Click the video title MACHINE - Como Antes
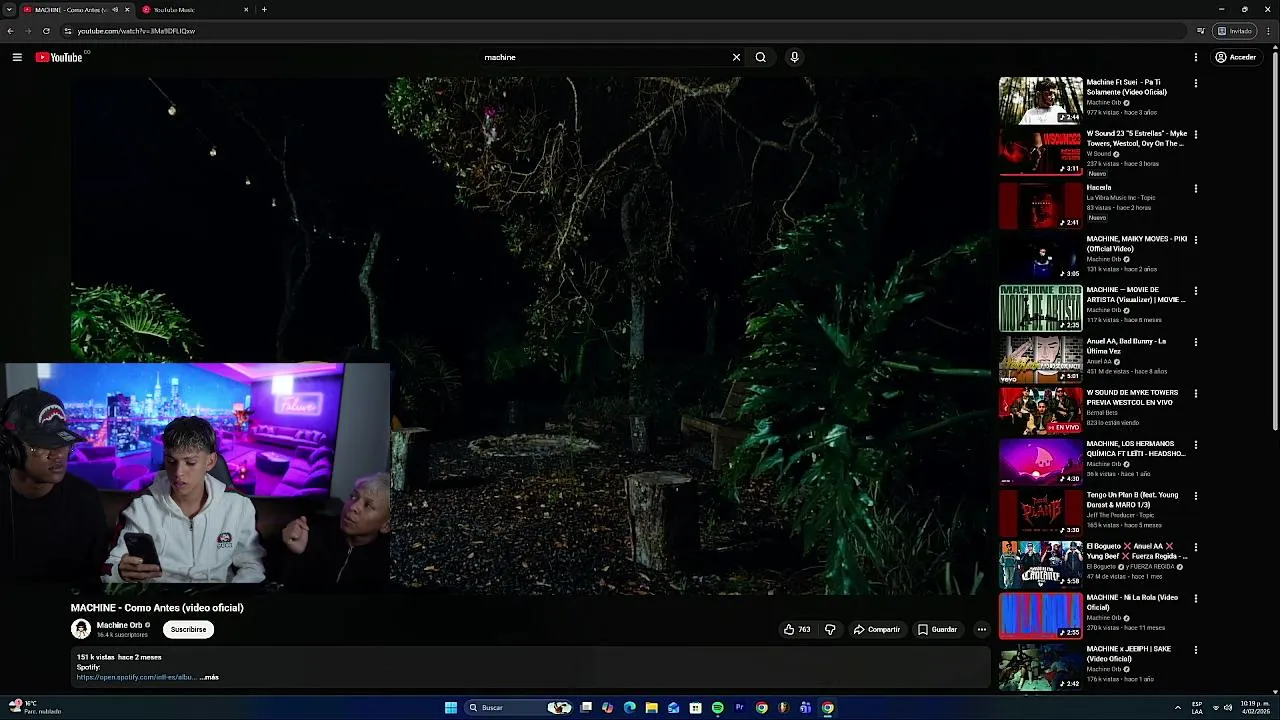 tap(157, 608)
